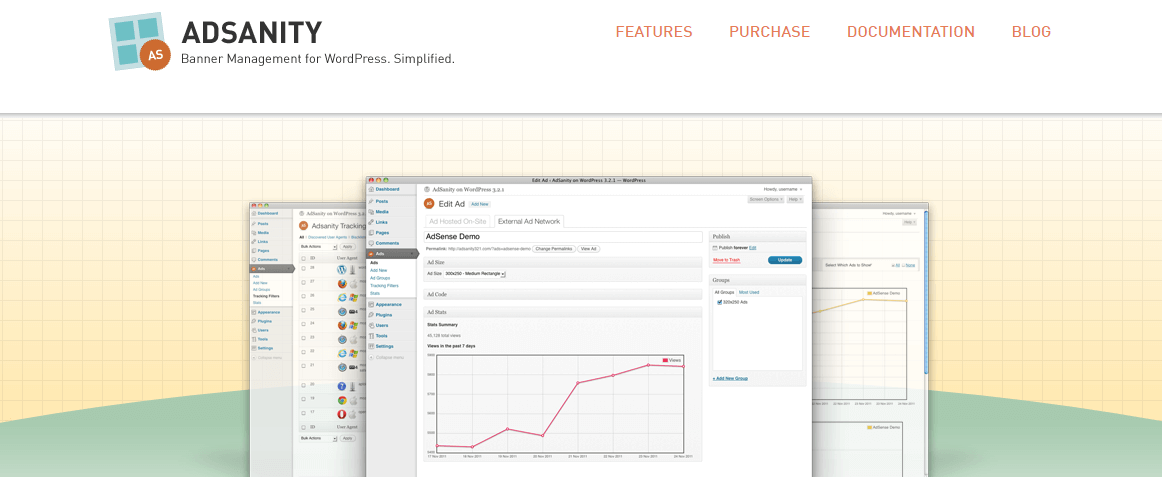Click the WordPress icon in row 28
1162x477 pixels.
(x=342, y=270)
